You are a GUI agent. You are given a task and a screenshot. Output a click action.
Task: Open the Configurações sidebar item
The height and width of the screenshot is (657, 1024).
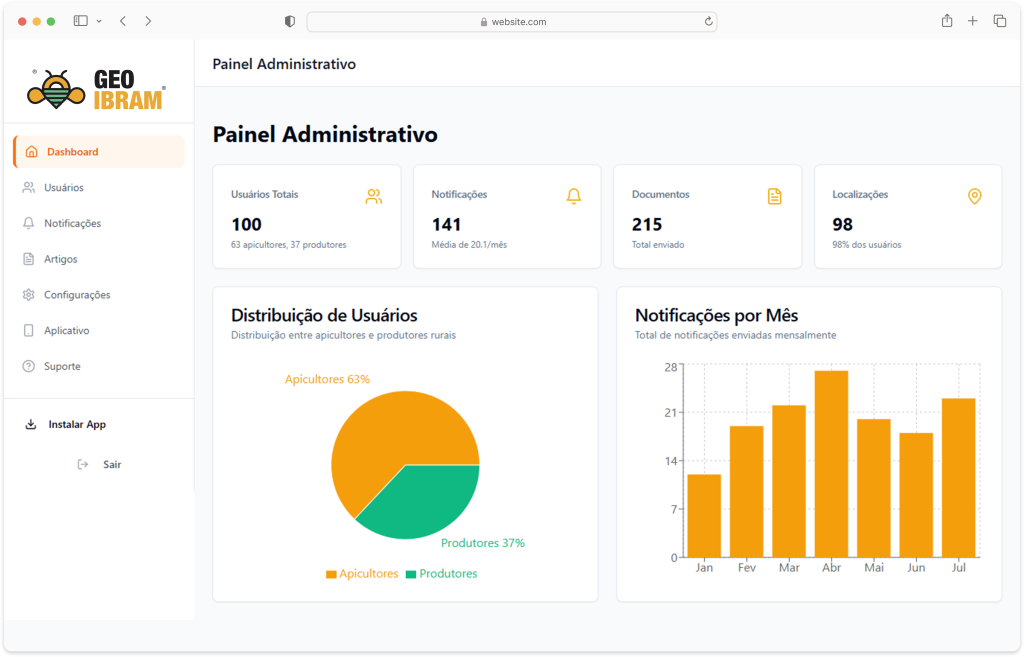pyautogui.click(x=77, y=295)
